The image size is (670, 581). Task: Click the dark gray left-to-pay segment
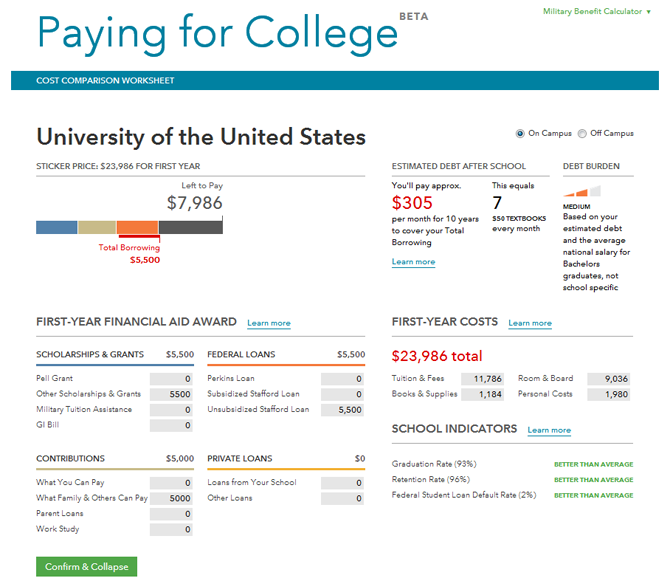191,227
